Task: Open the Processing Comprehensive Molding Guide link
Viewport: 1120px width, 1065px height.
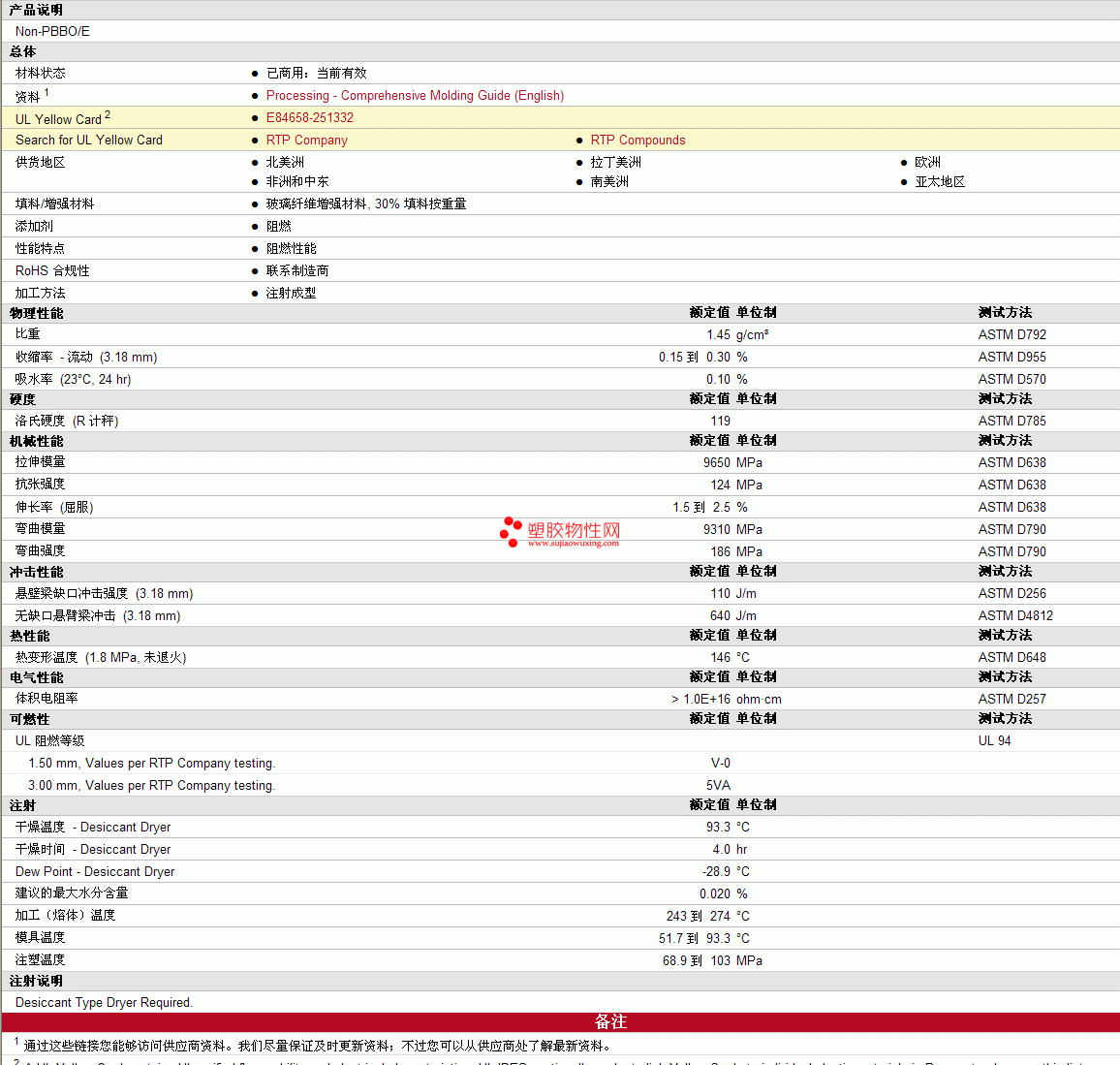Action: click(415, 96)
